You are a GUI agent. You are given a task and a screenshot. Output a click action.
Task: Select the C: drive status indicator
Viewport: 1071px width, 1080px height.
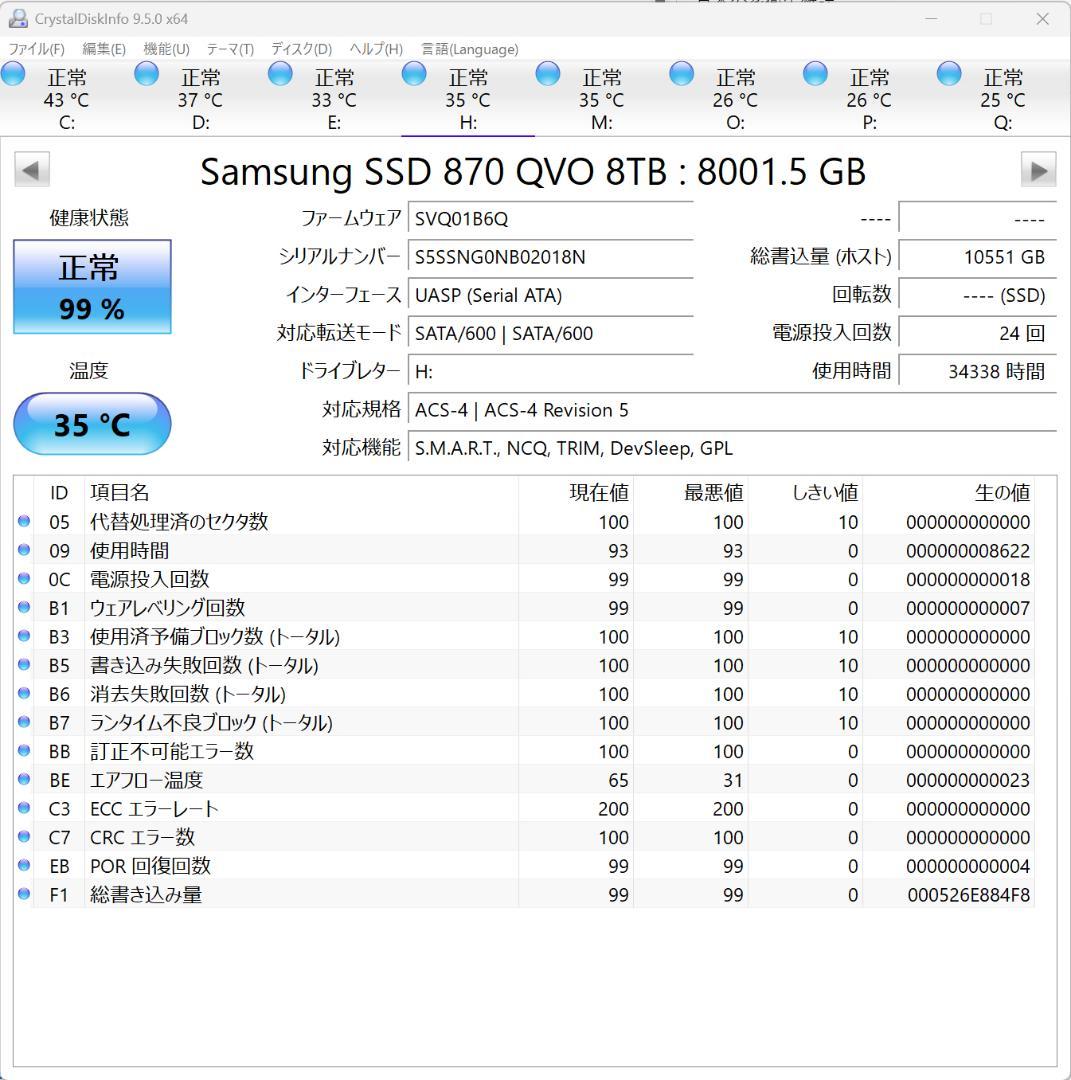pyautogui.click(x=14, y=73)
